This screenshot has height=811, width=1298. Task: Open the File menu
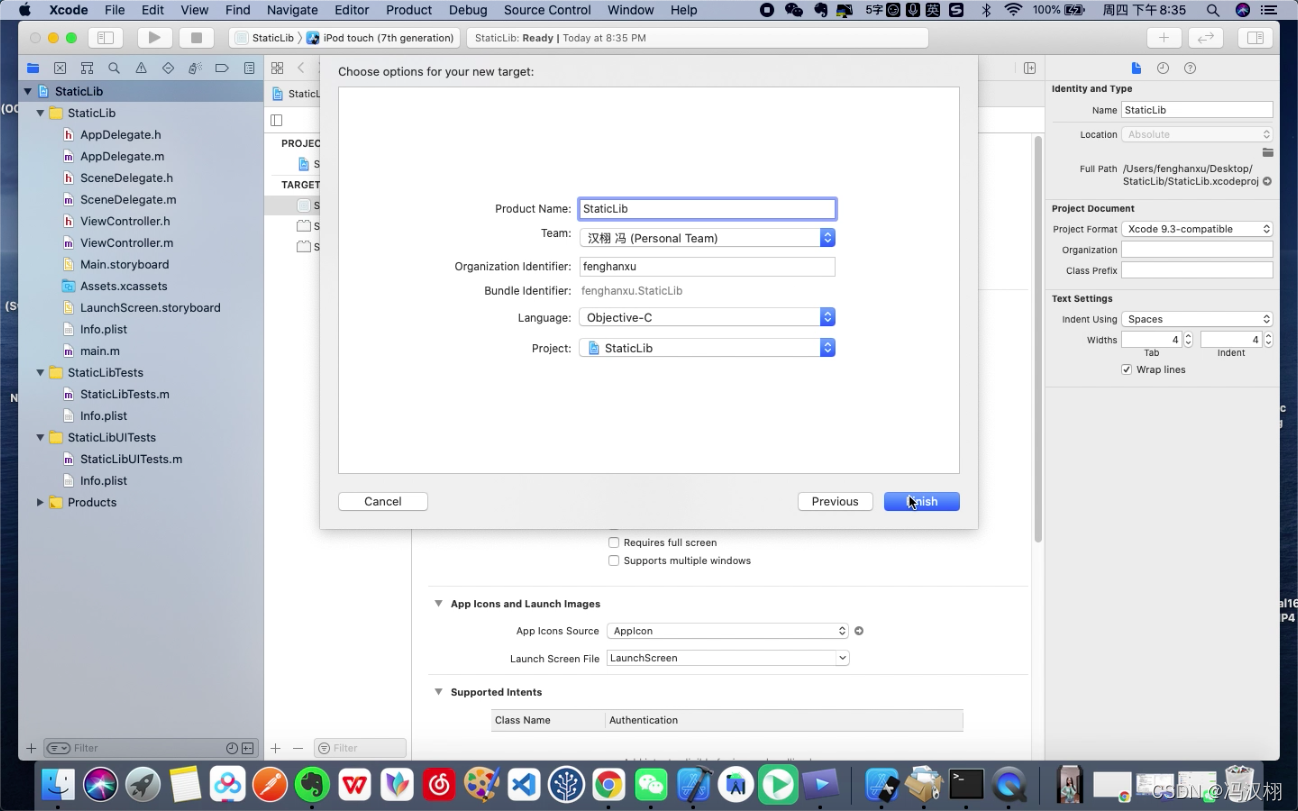(115, 10)
